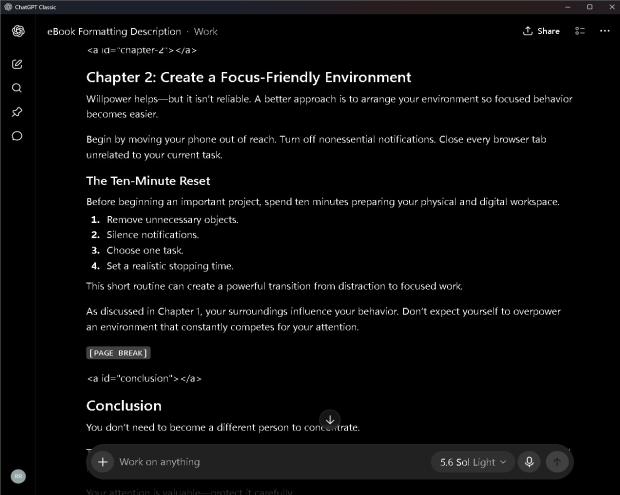
Task: Click the Share button
Action: [x=541, y=31]
